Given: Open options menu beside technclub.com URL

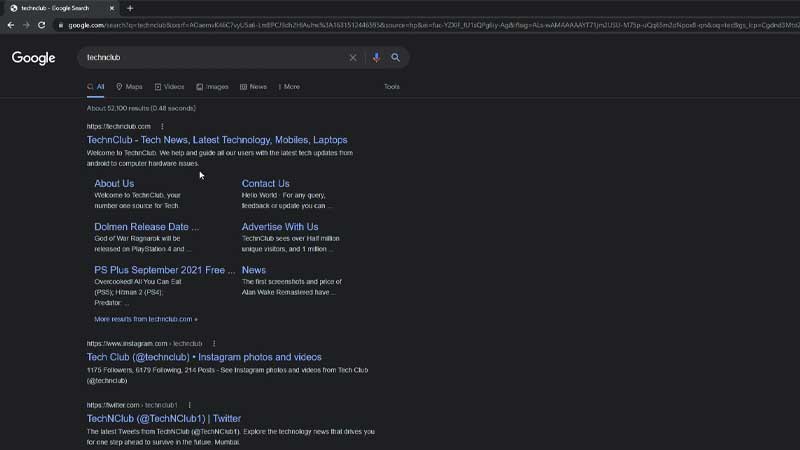Looking at the screenshot, I should [x=162, y=127].
